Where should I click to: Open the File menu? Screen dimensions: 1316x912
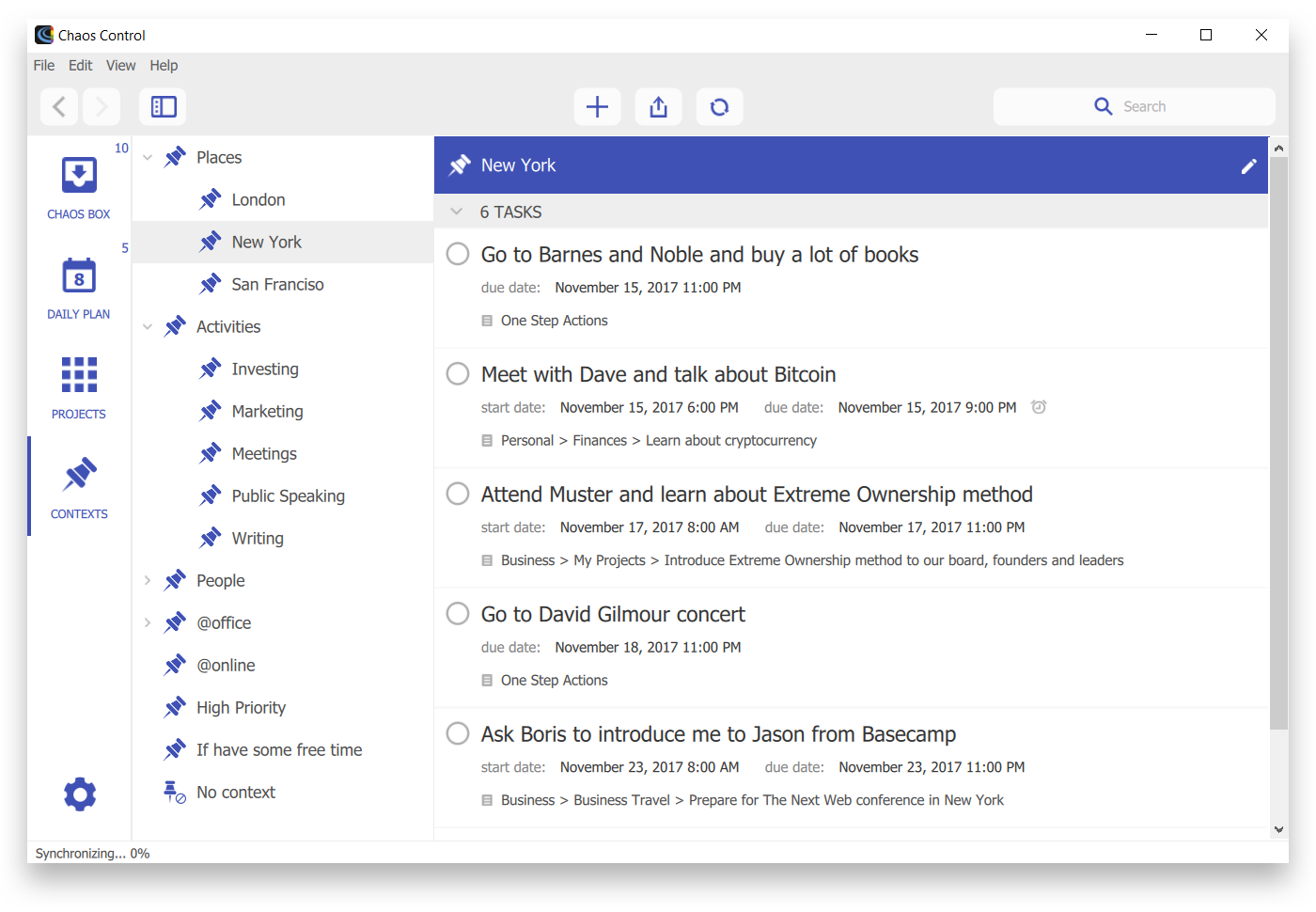click(43, 65)
